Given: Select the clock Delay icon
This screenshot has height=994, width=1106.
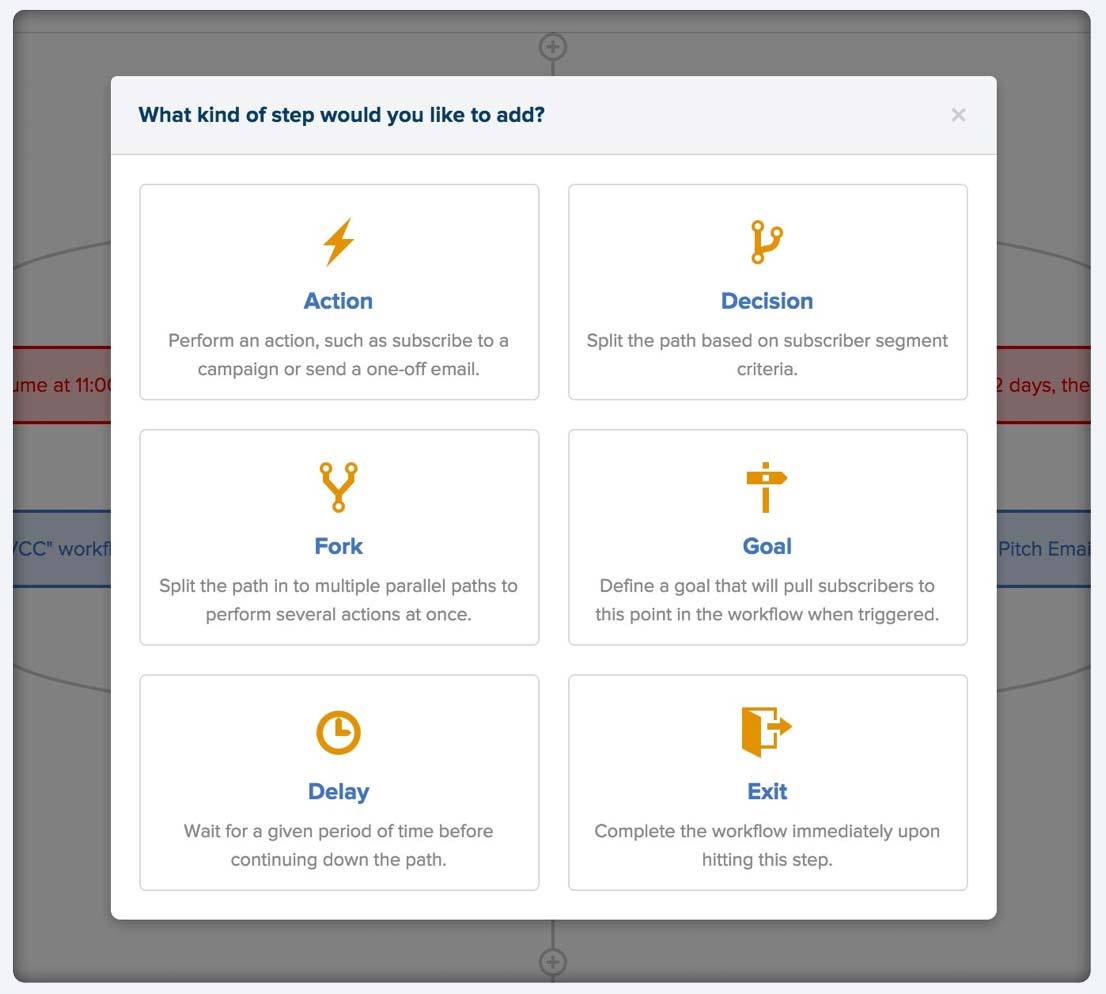Looking at the screenshot, I should [x=338, y=733].
